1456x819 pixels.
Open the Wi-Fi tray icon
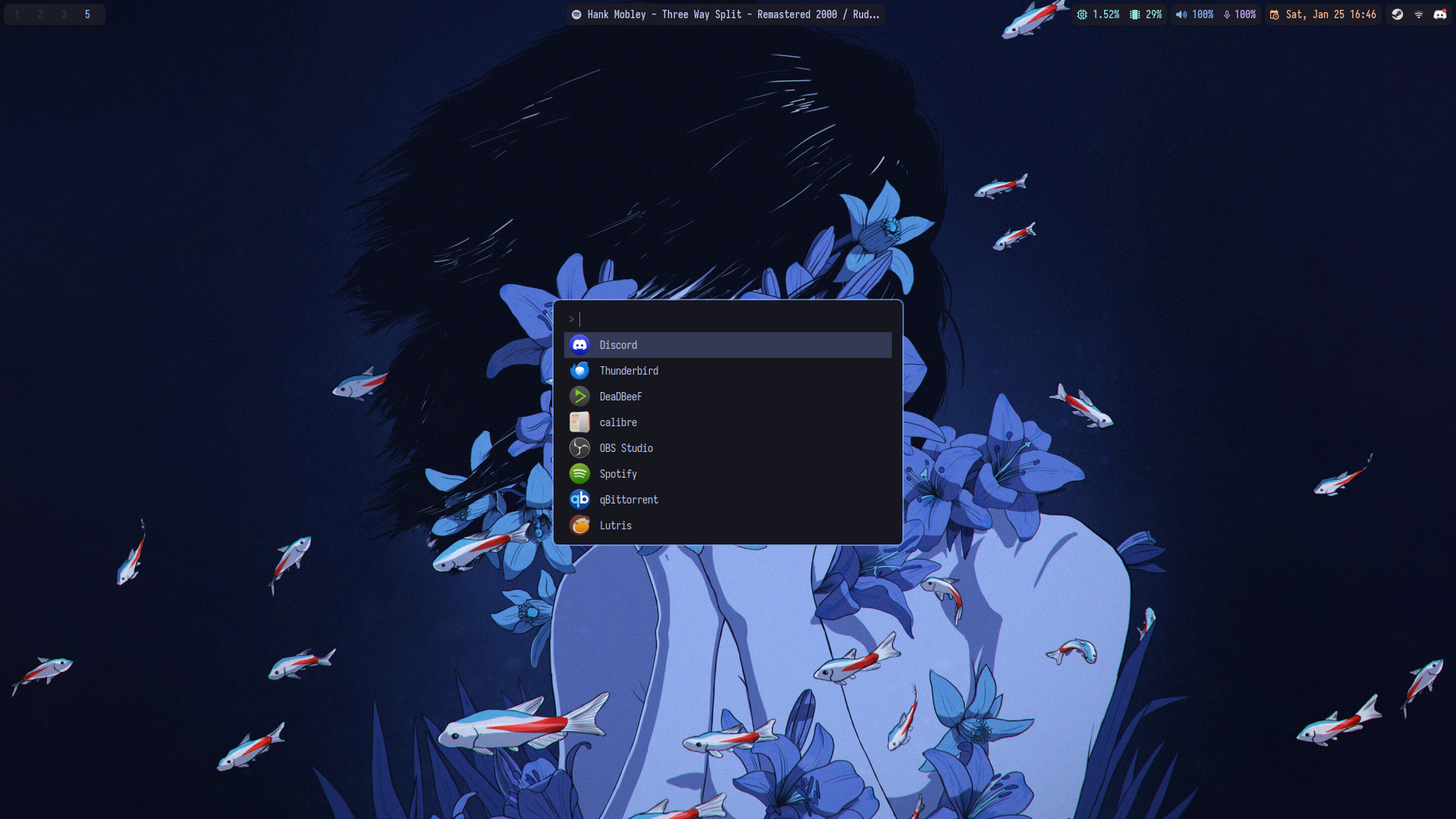[1418, 14]
